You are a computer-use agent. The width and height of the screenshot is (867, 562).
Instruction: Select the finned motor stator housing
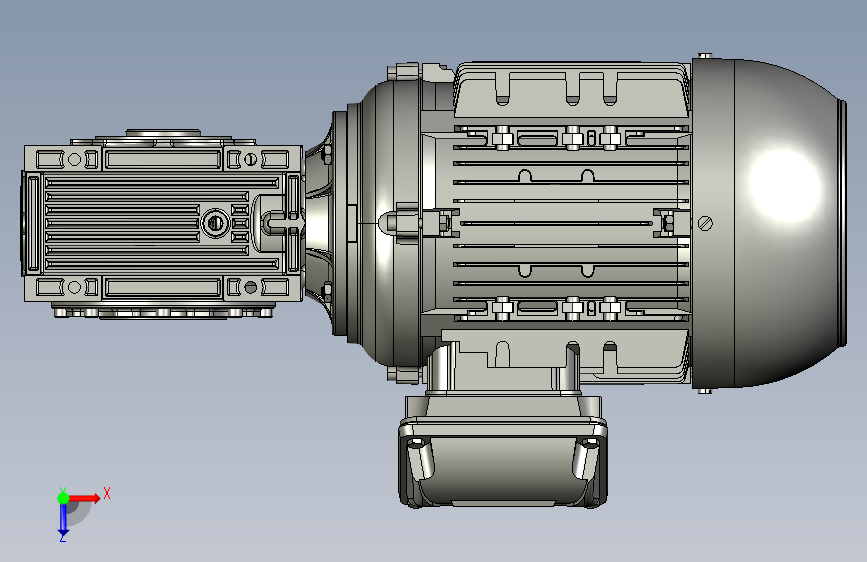[558, 223]
